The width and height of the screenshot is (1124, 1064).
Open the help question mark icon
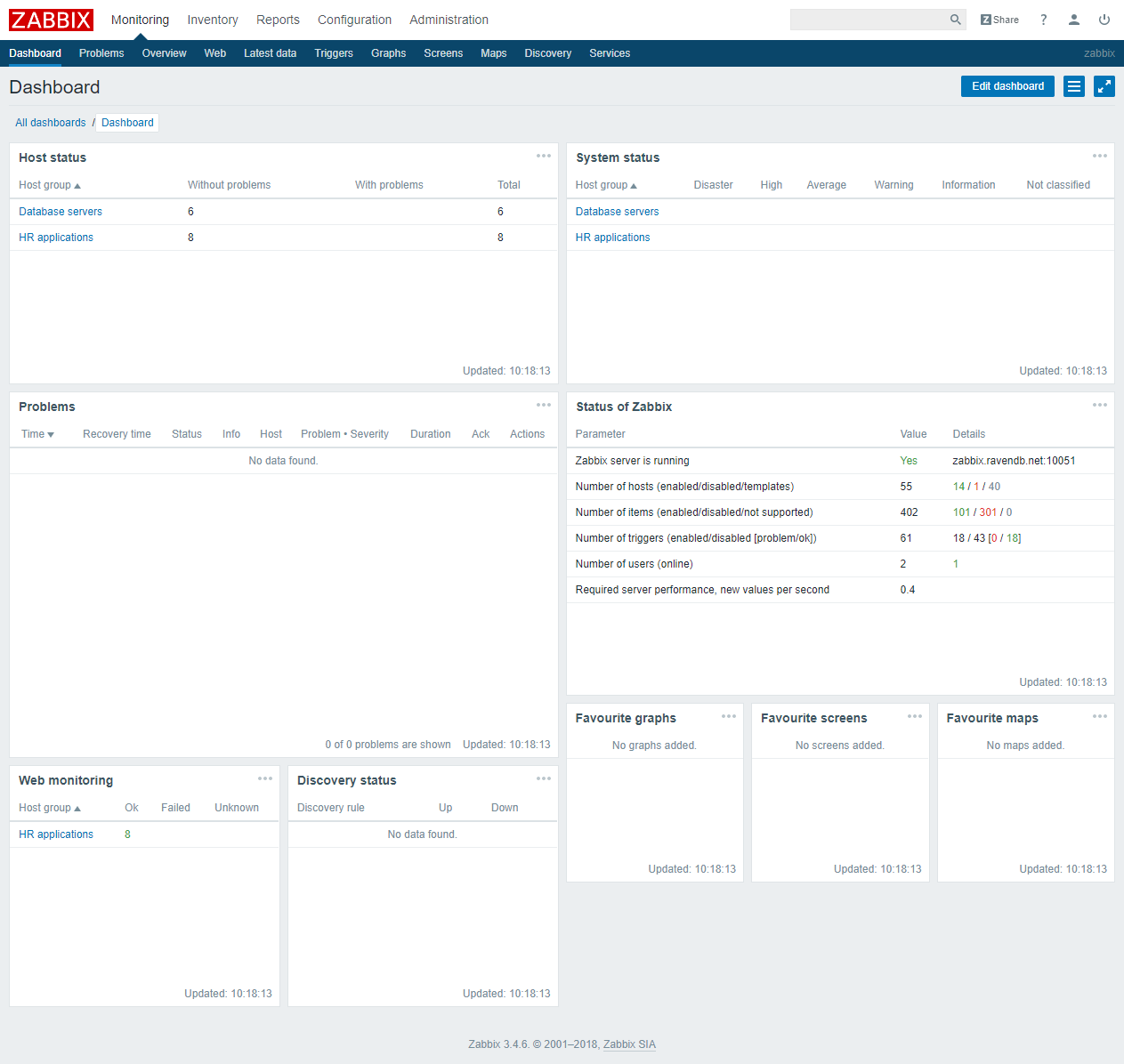(1044, 20)
